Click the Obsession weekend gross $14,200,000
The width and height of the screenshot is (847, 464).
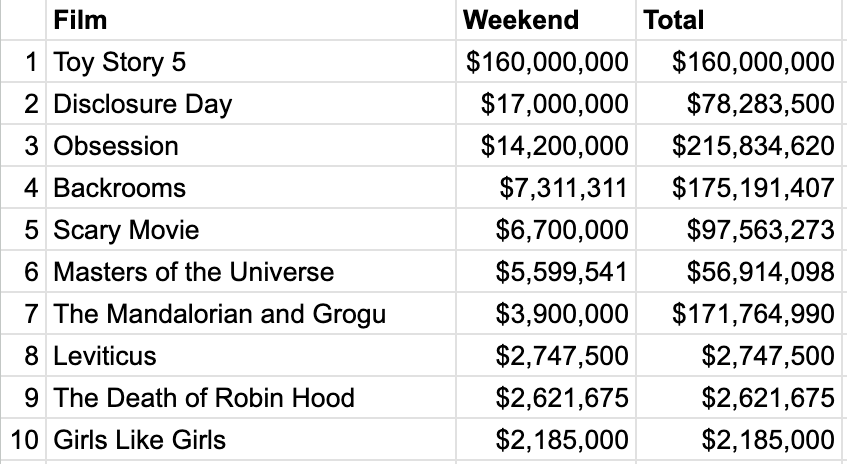(x=546, y=145)
